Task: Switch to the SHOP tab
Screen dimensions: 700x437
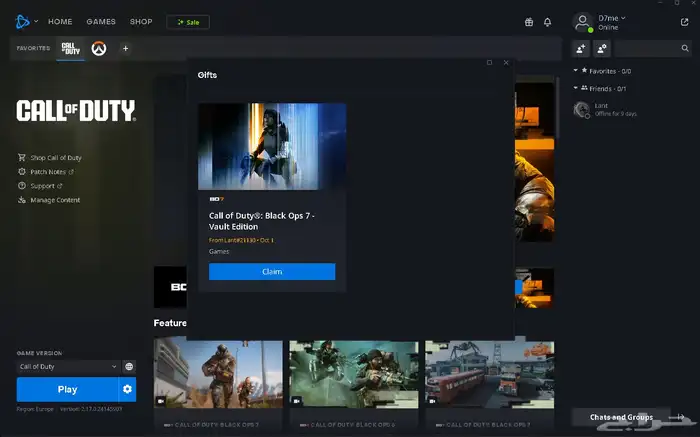Action: [x=141, y=22]
